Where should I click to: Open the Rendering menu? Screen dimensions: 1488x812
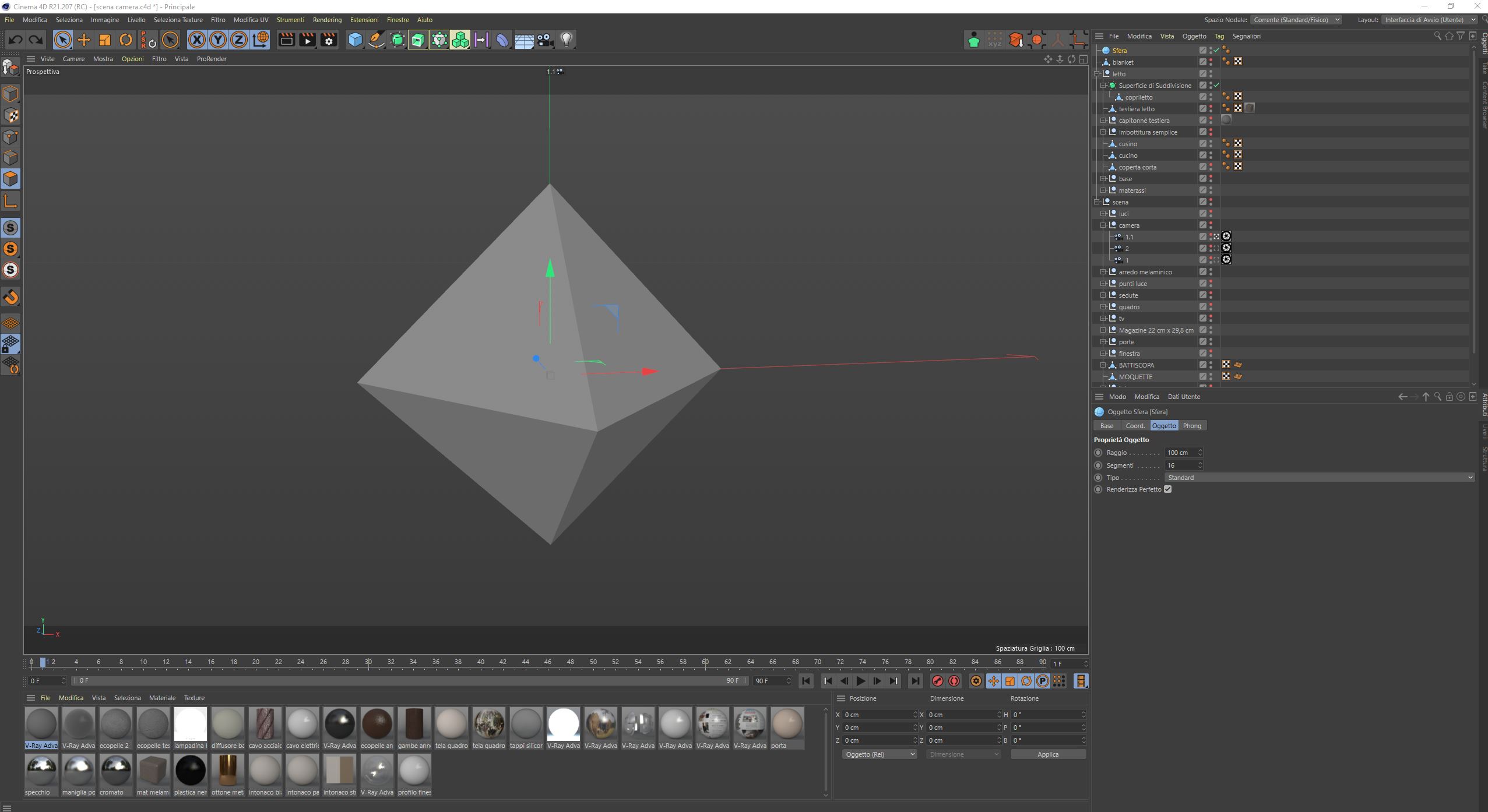click(326, 20)
